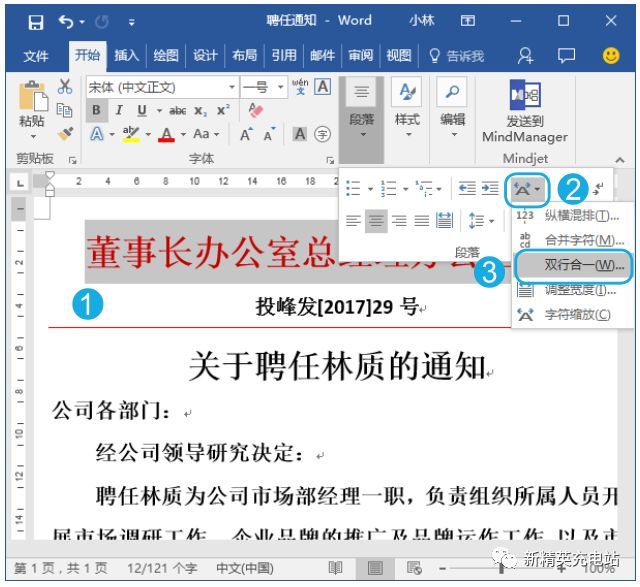Viewport: 640px width, 587px height.
Task: Toggle bold formatting
Action: pos(96,110)
